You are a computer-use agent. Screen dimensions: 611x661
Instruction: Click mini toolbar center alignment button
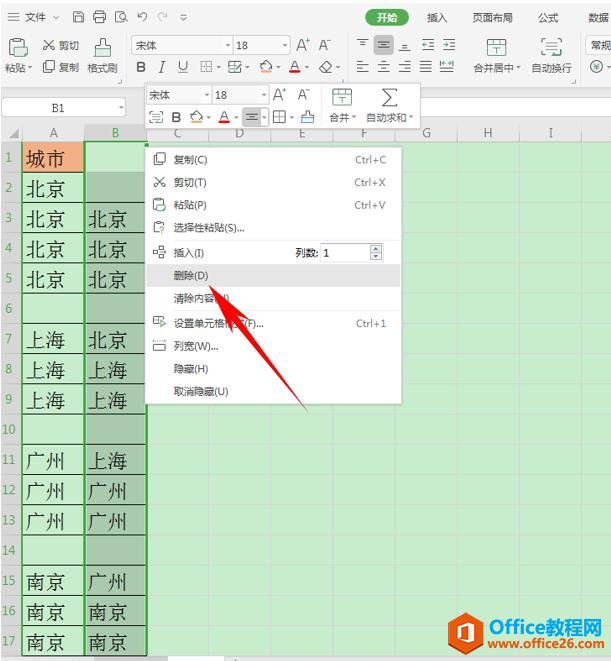click(252, 117)
